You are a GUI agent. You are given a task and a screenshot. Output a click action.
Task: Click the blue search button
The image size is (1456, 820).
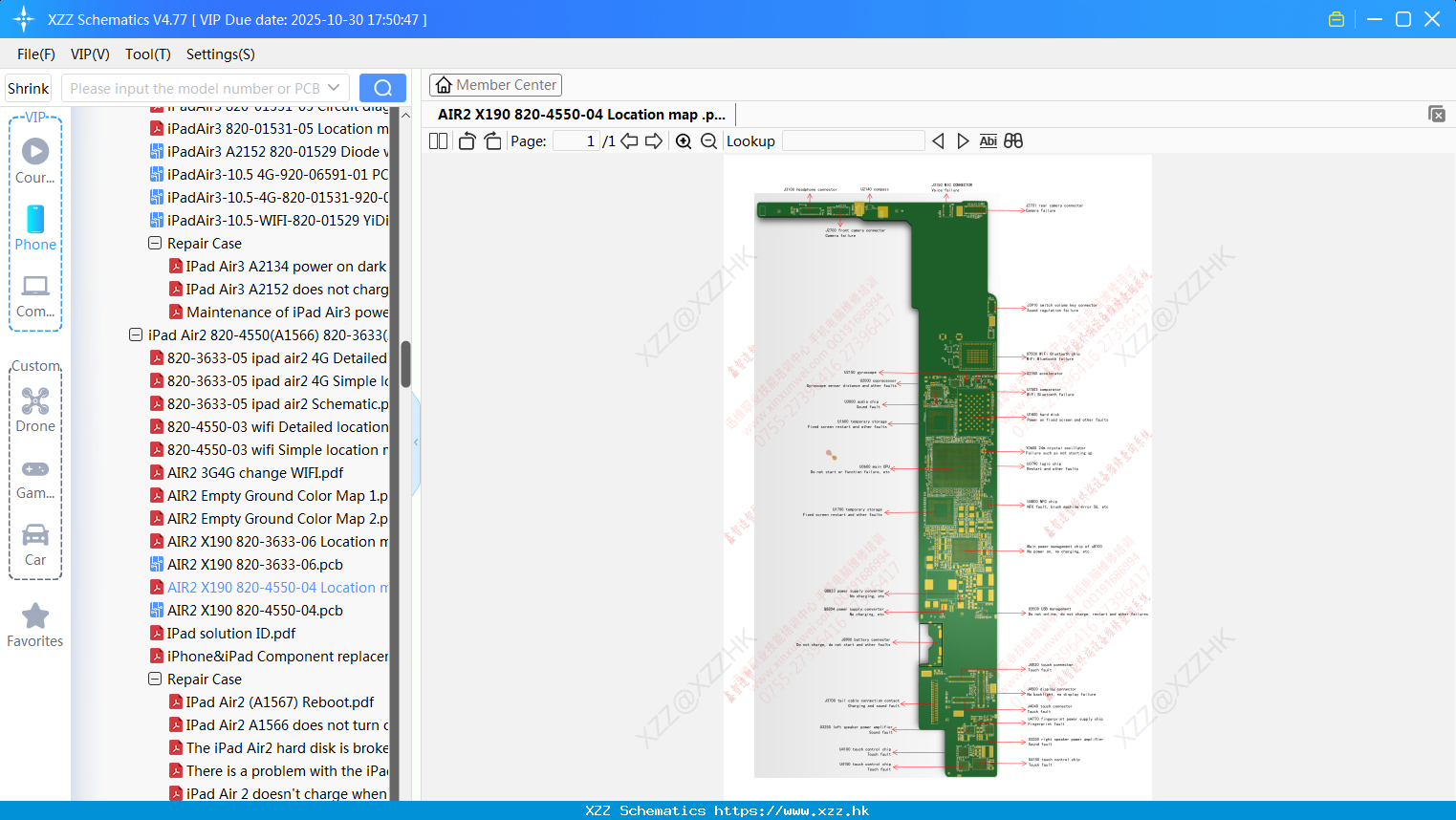382,88
